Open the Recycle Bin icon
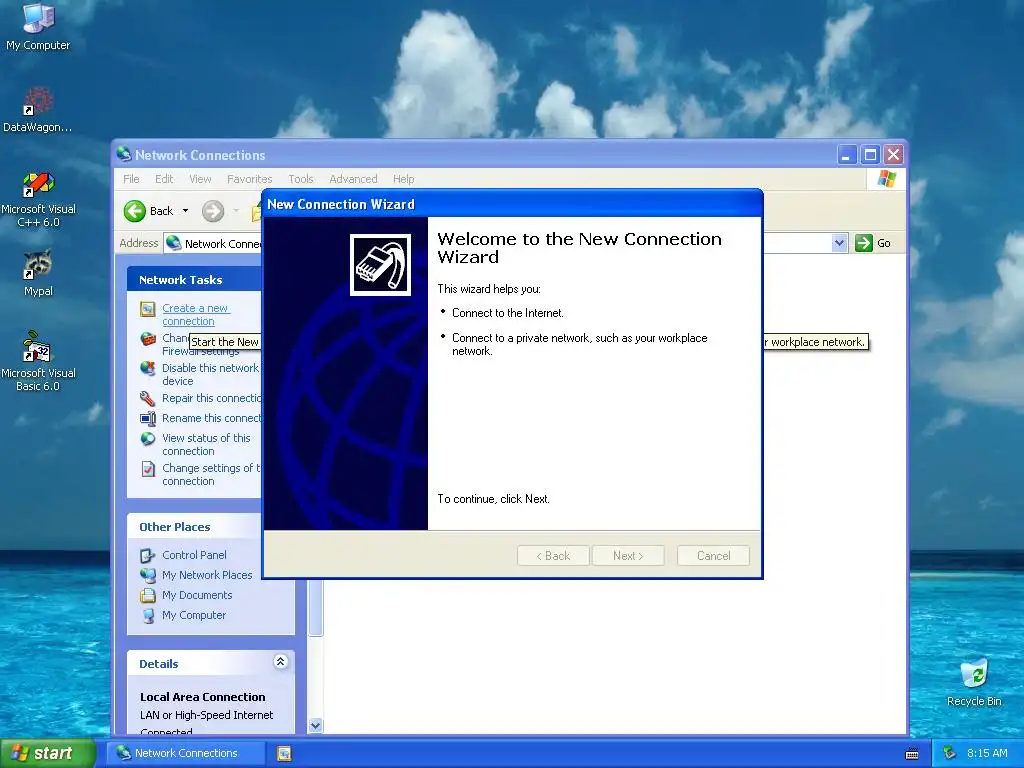Screen dimensions: 1024x768 974,682
